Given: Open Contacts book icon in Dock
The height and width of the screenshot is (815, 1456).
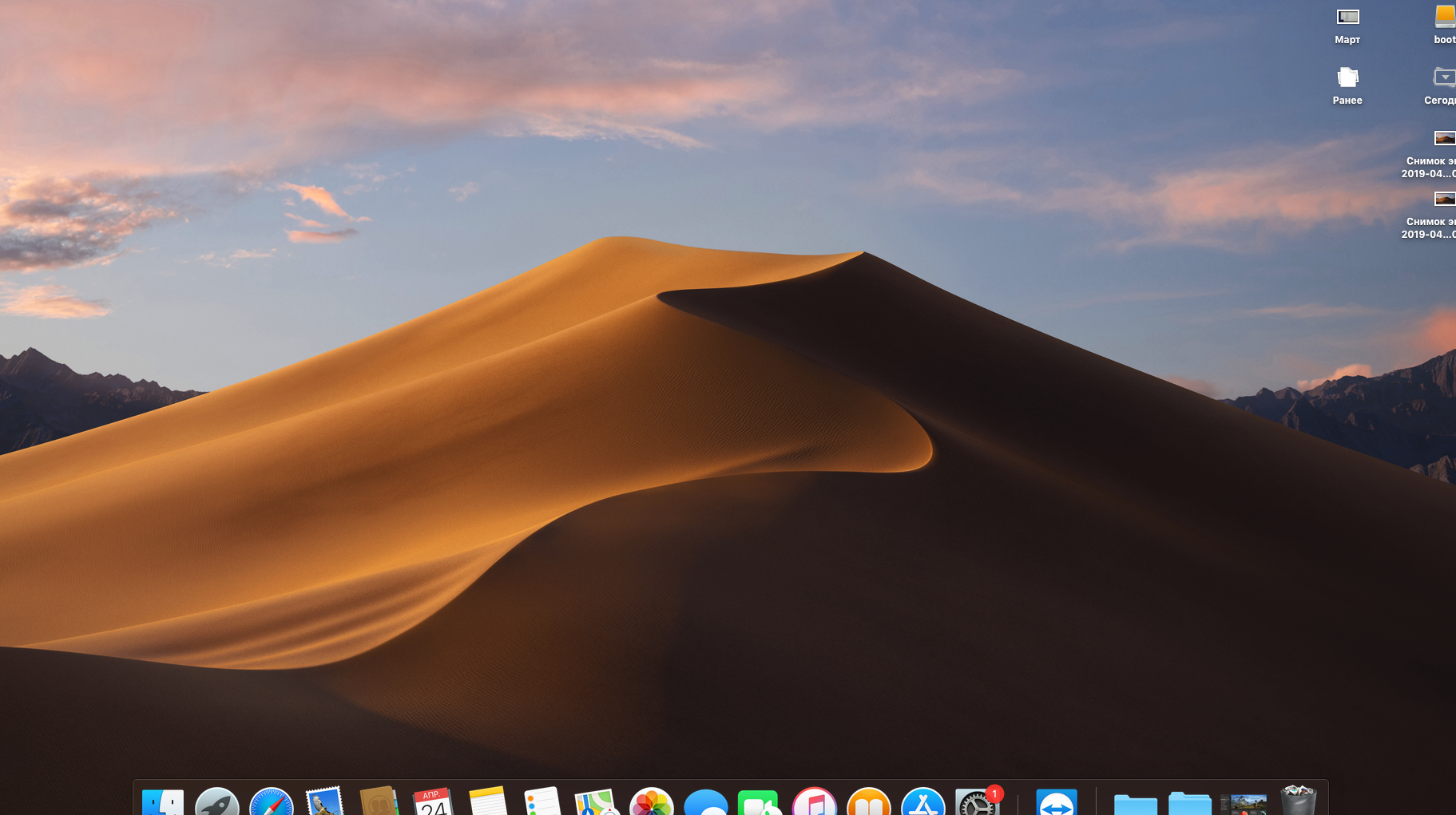Looking at the screenshot, I should point(379,801).
